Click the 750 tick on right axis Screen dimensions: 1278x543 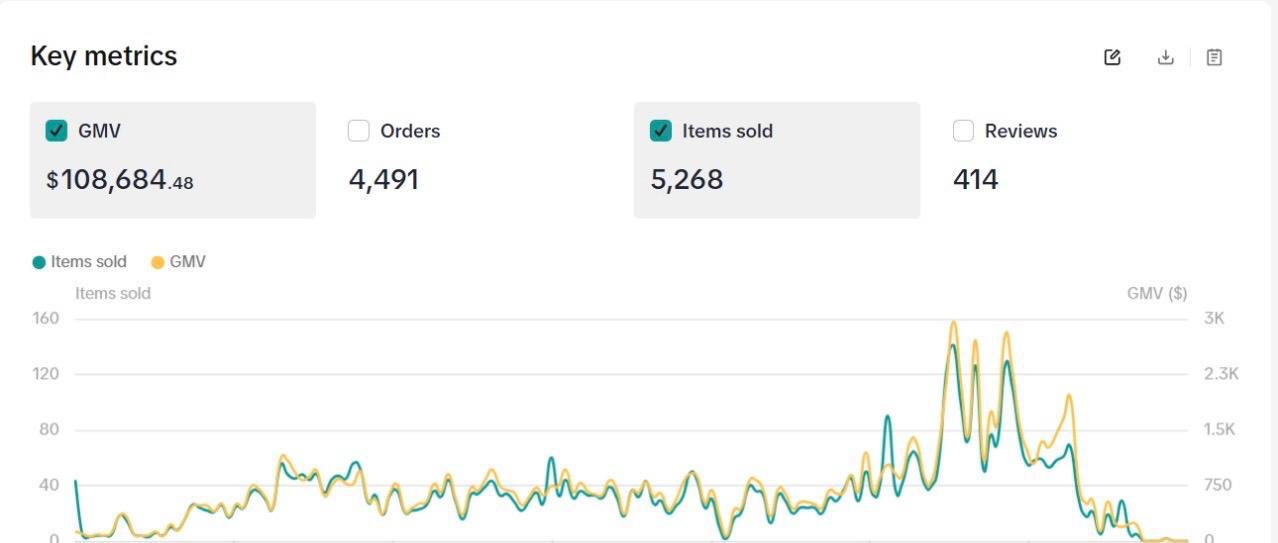[x=1218, y=485]
